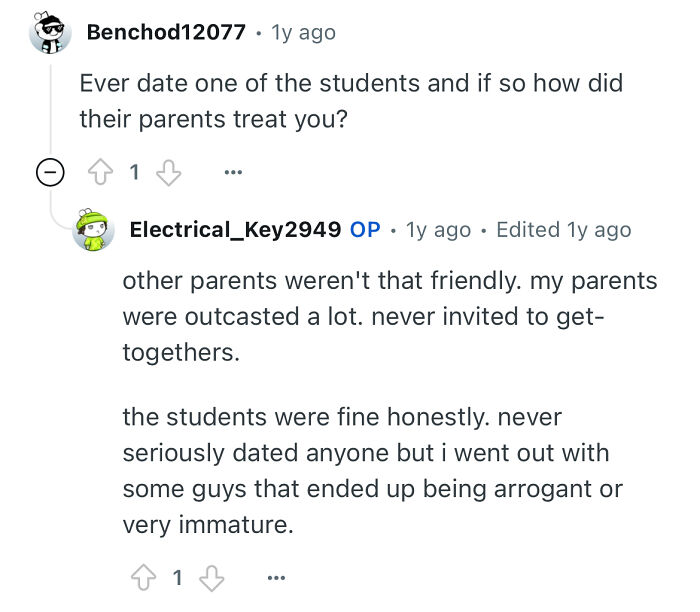Open Electrical_Key2949's user profile link
Image resolution: width=700 pixels, height=612 pixels.
click(235, 230)
